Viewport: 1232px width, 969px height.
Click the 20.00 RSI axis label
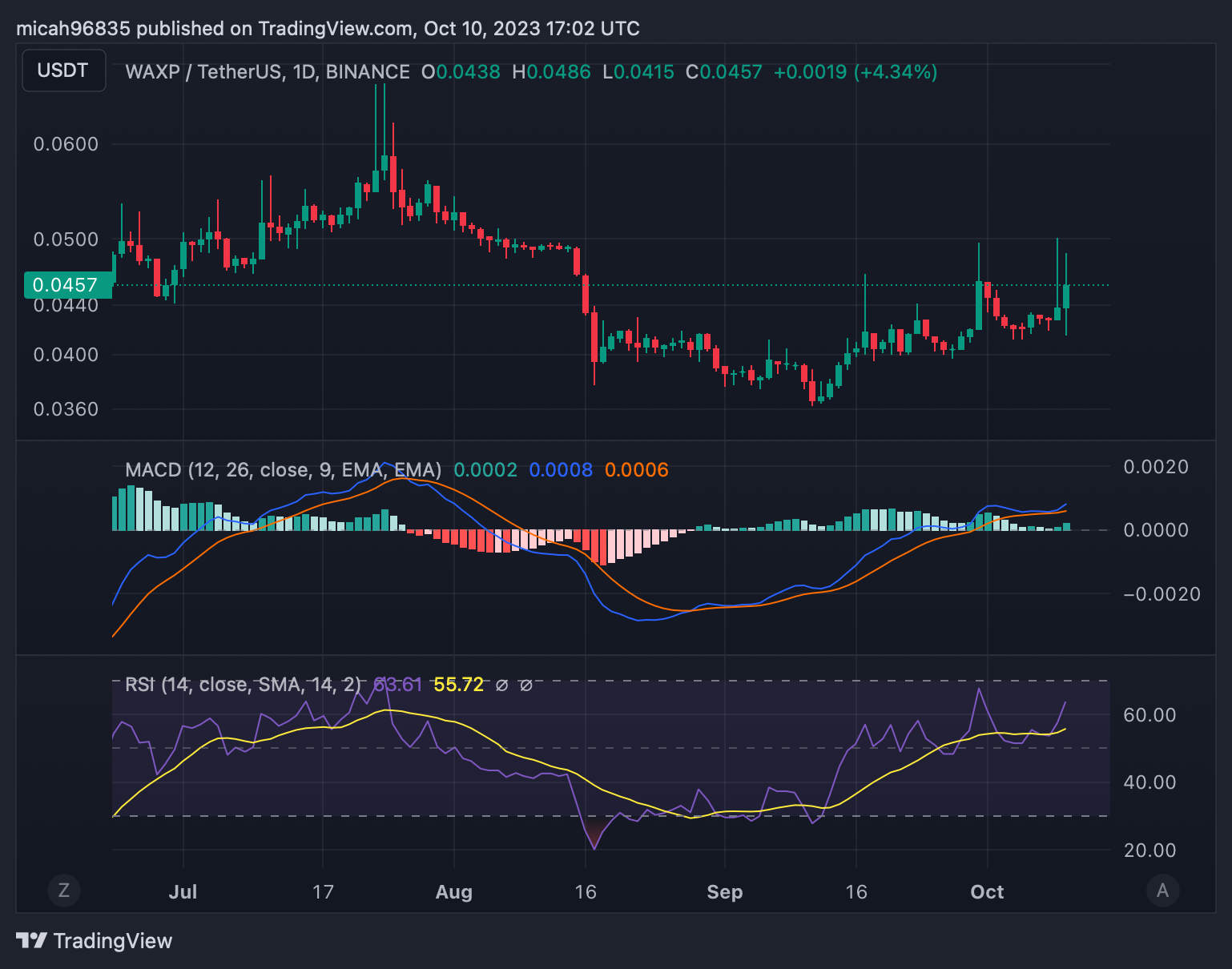click(1149, 850)
